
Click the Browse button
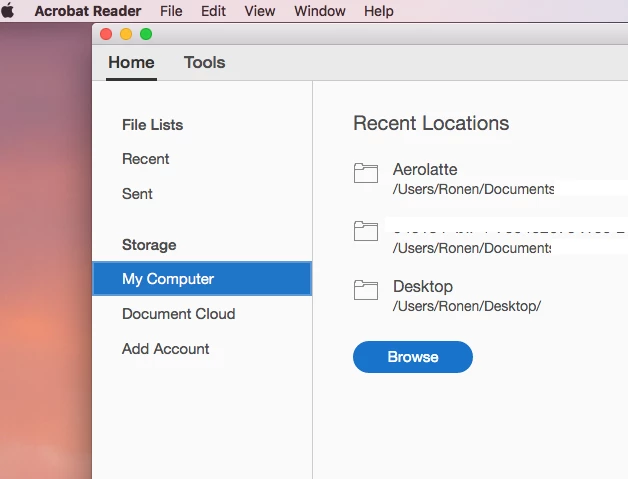(413, 357)
